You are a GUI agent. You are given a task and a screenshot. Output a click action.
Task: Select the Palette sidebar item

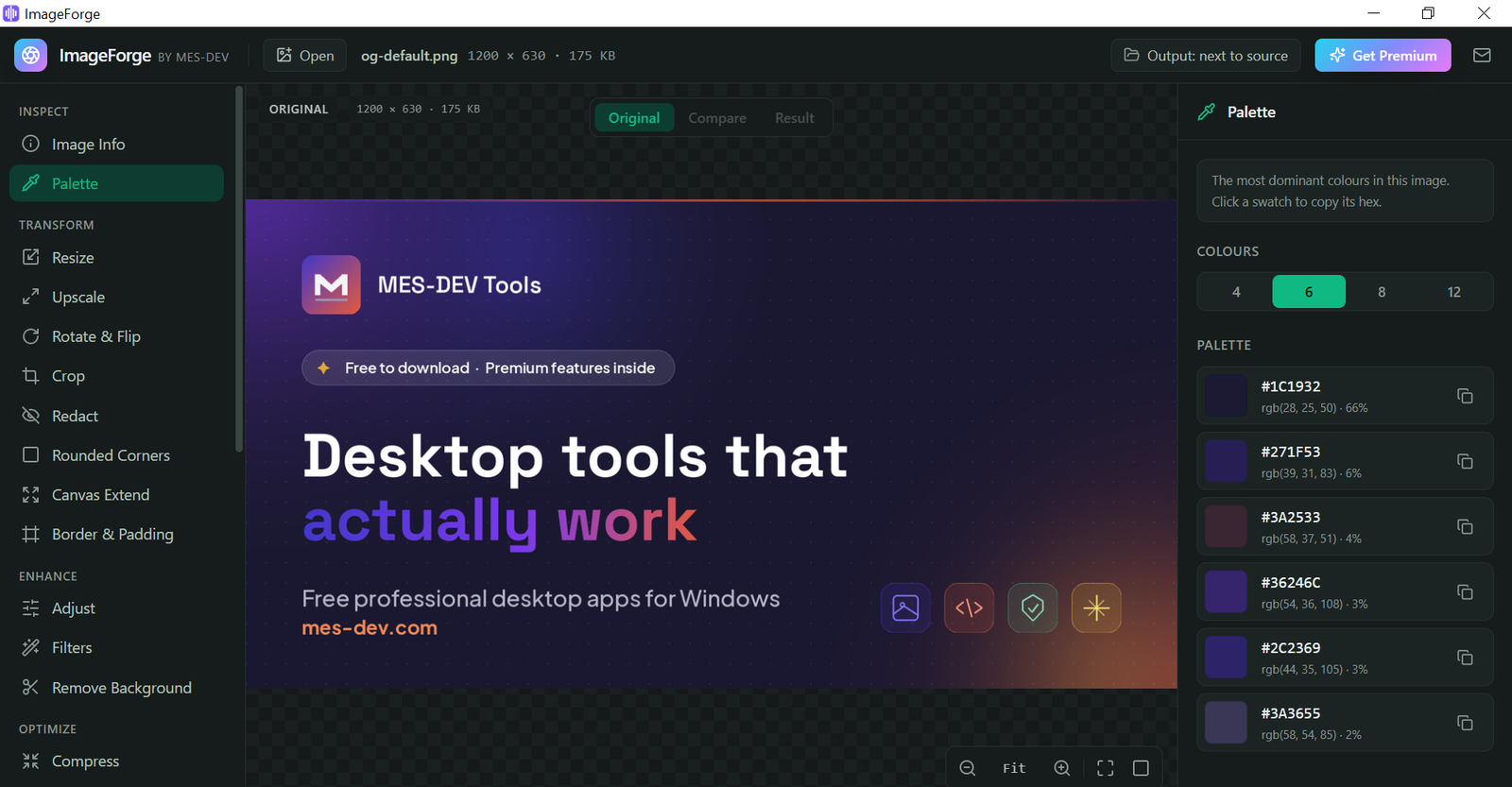(116, 183)
